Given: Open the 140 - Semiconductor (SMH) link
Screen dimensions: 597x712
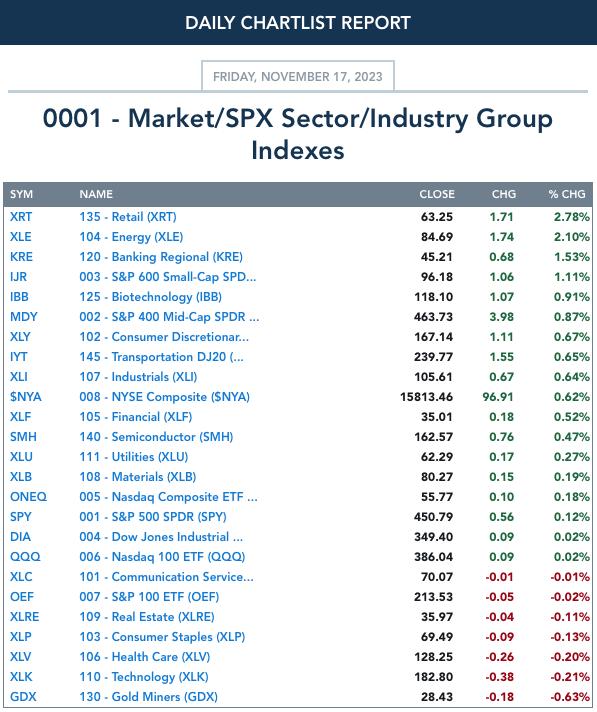Looking at the screenshot, I should click(156, 436).
